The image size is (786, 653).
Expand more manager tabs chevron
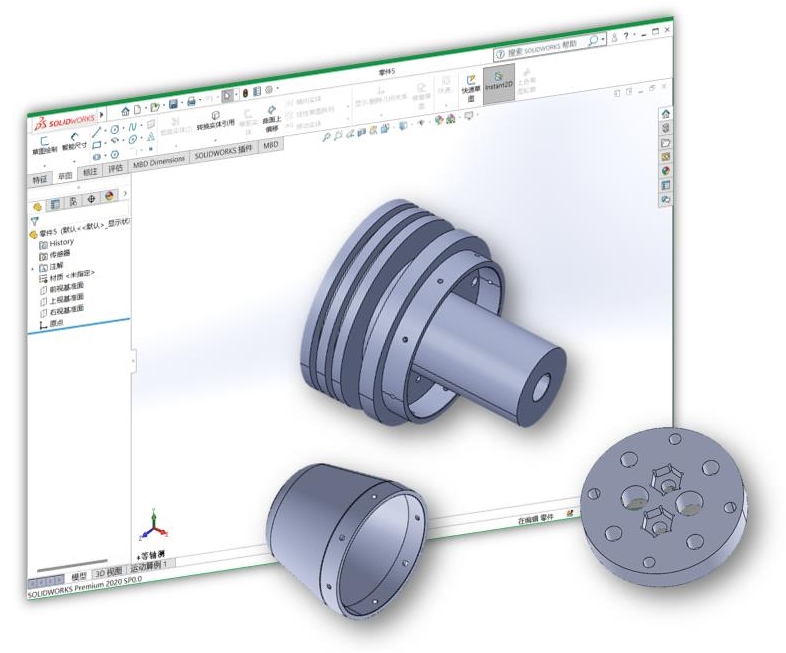click(x=125, y=193)
